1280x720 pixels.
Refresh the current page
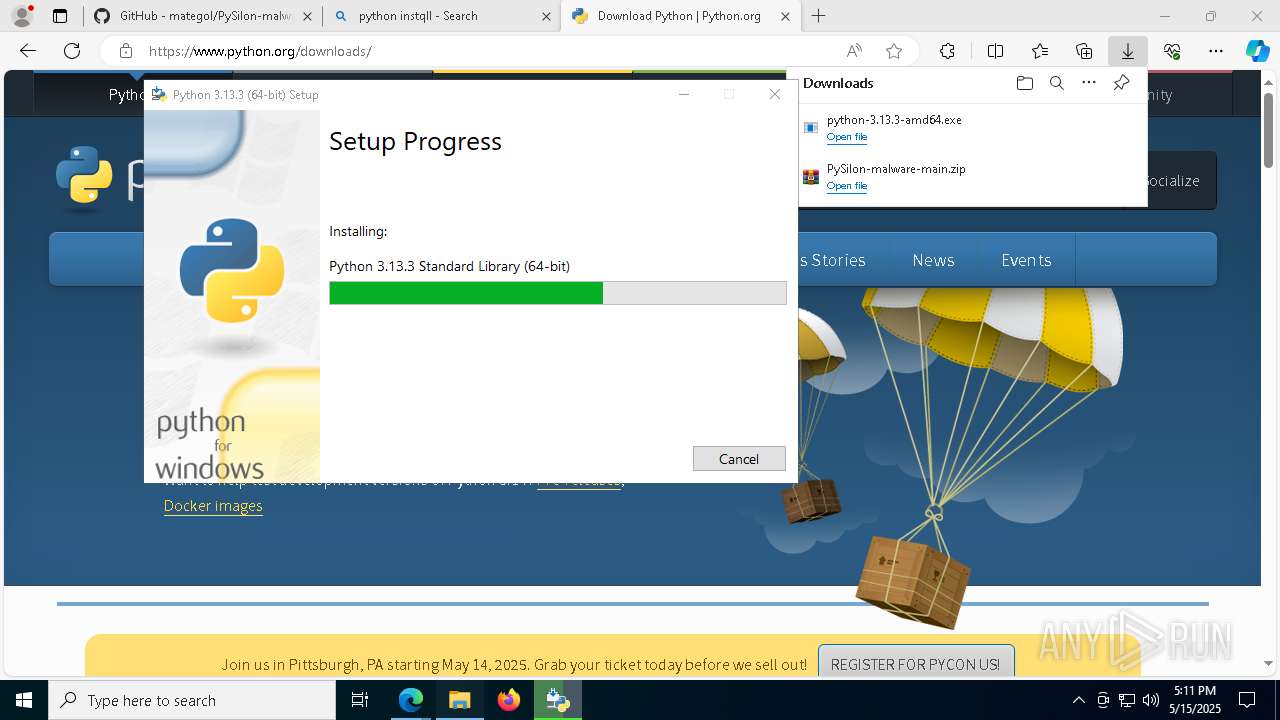click(x=72, y=51)
